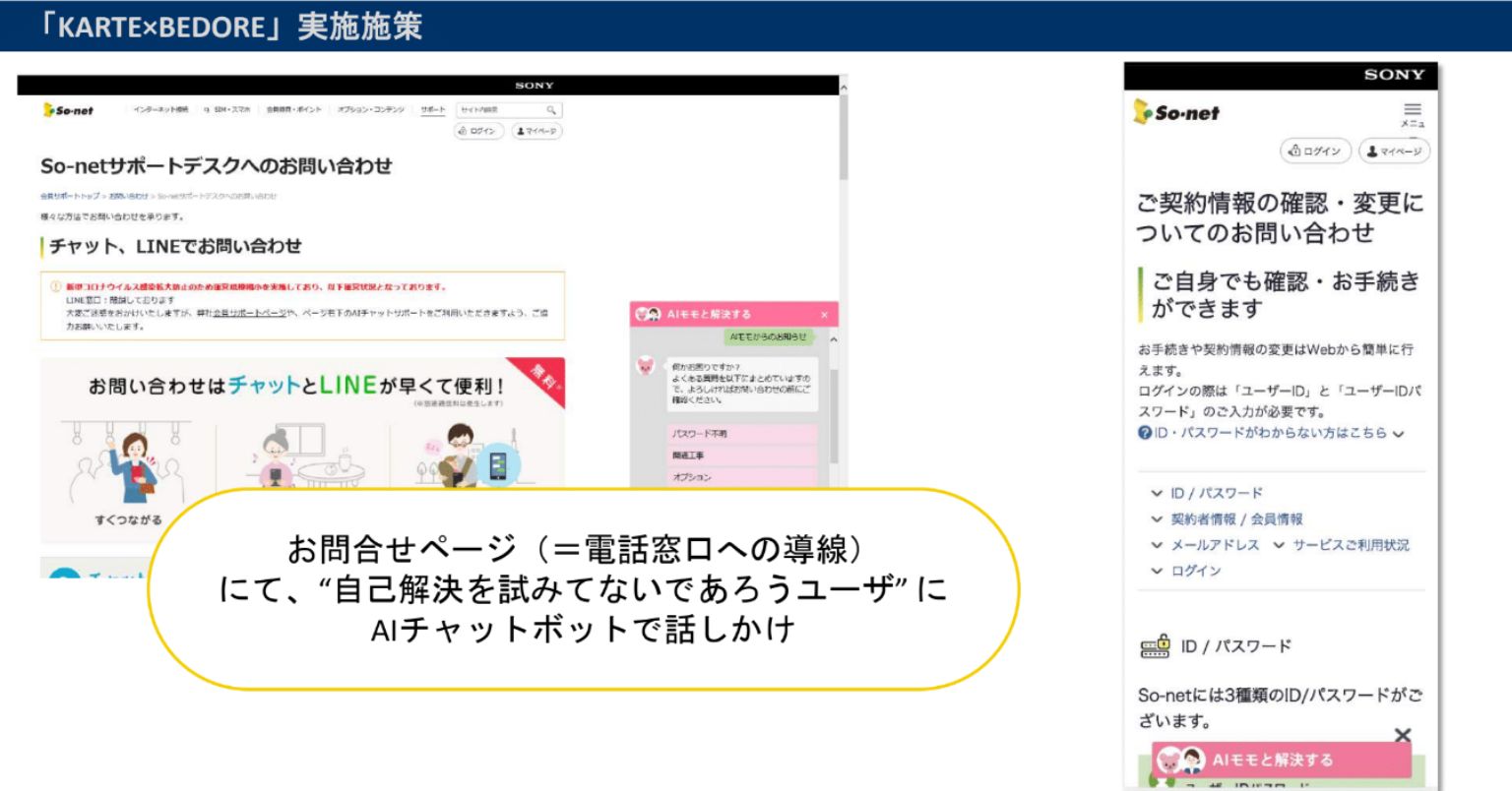Screen dimensions: 1512x791
Task: Expand the メールアドレス anchor item
Action: click(1205, 544)
